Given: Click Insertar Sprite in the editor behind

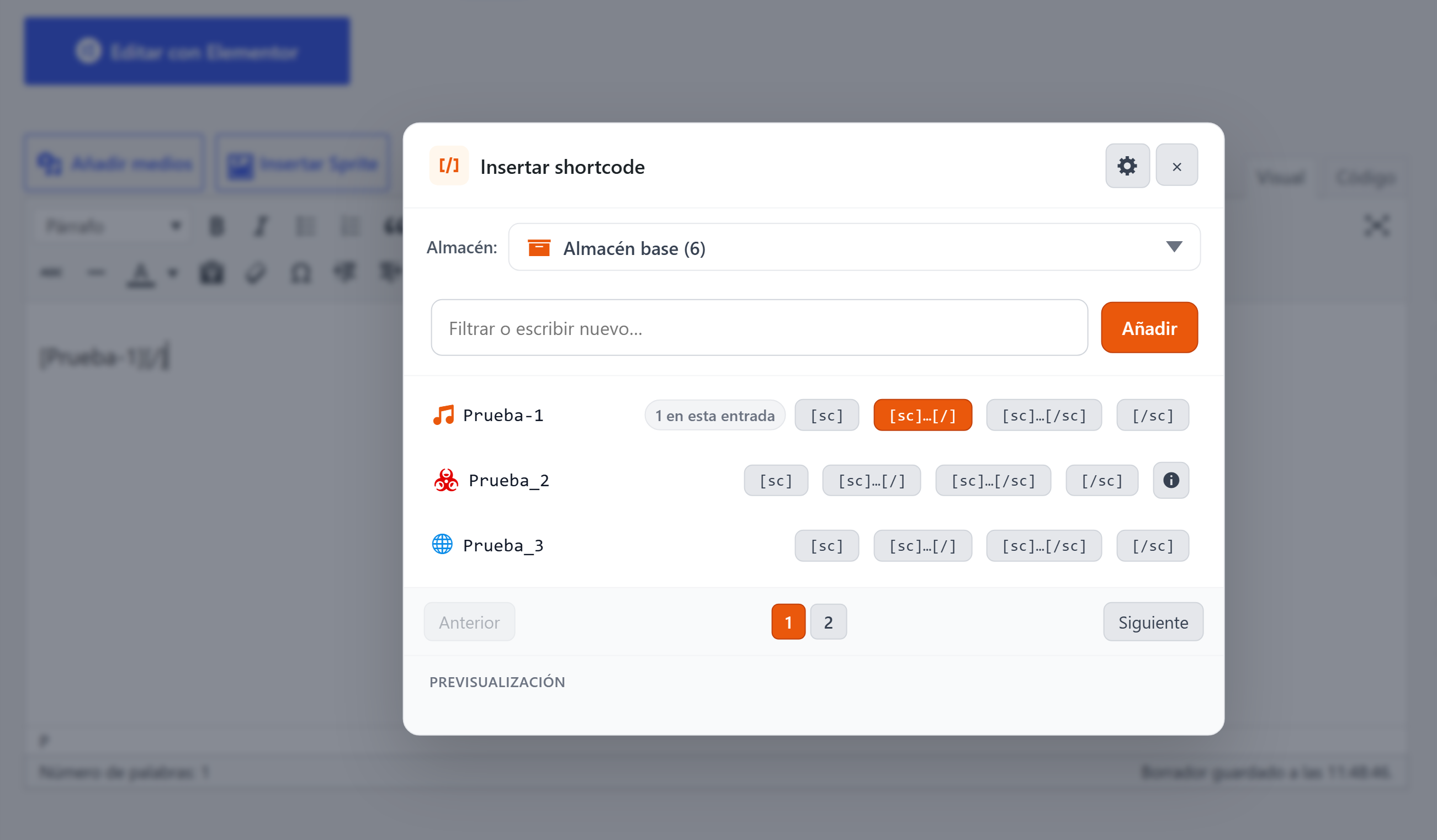Looking at the screenshot, I should coord(302,164).
